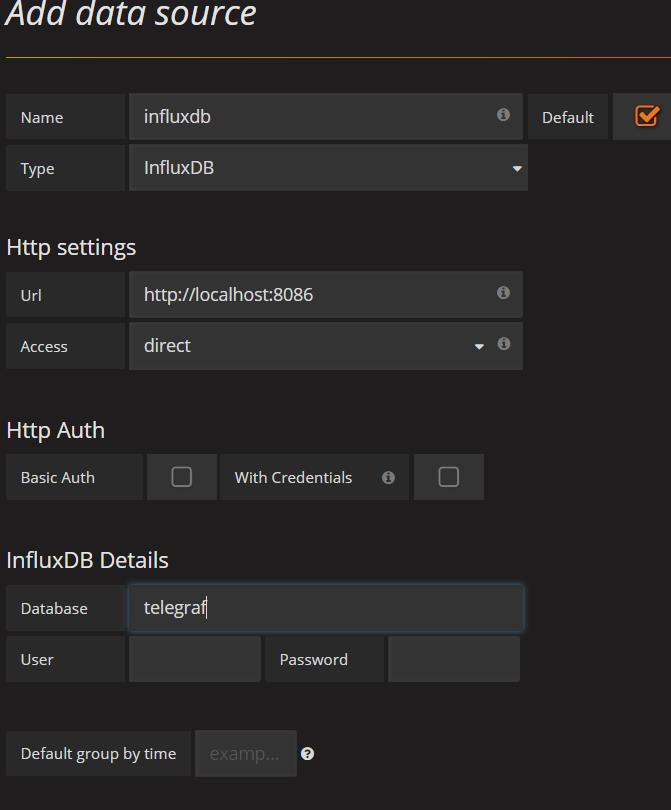Click the Type dropdown arrow

tap(517, 169)
